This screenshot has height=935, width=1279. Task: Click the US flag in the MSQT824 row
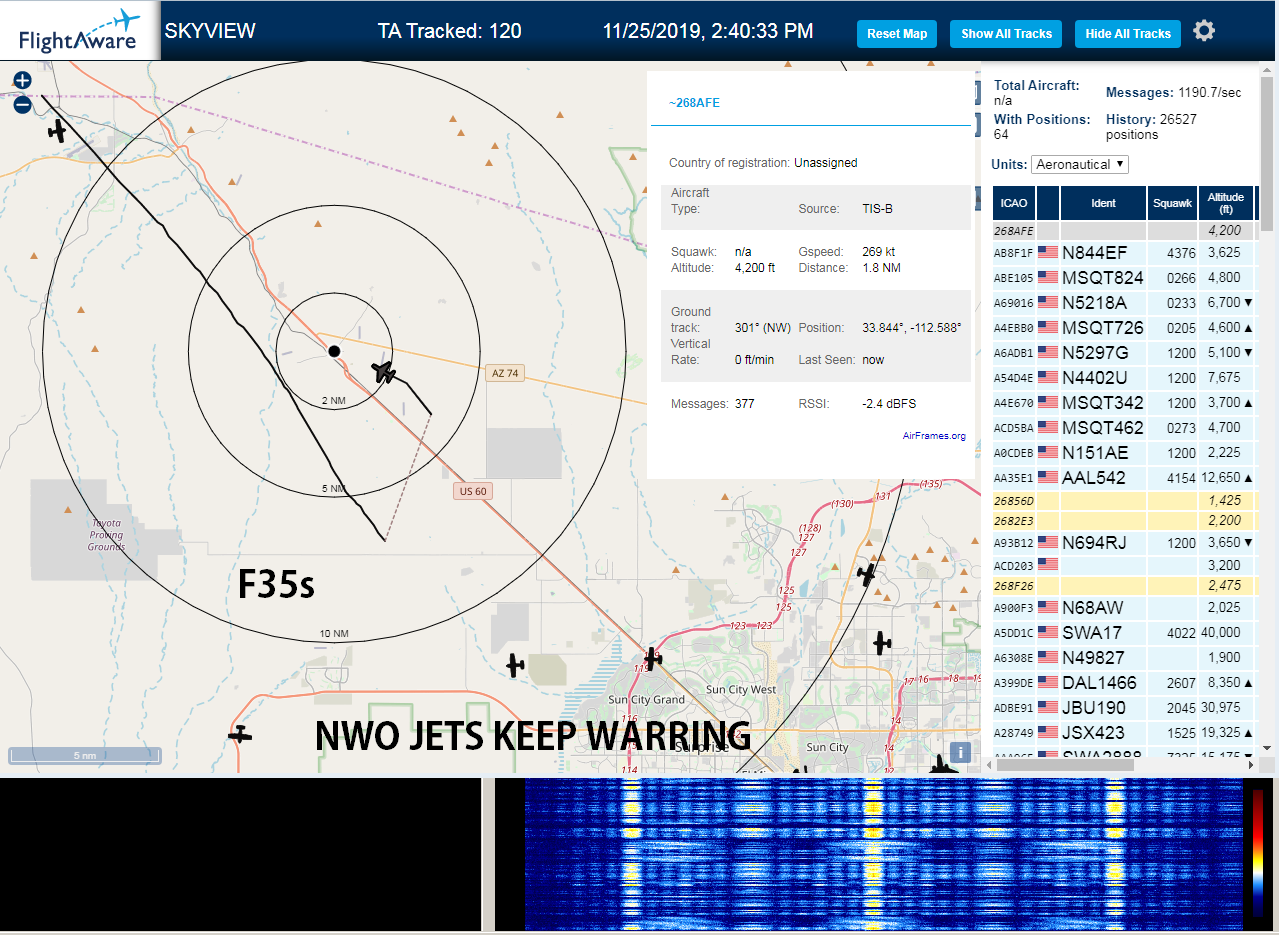(x=1048, y=277)
